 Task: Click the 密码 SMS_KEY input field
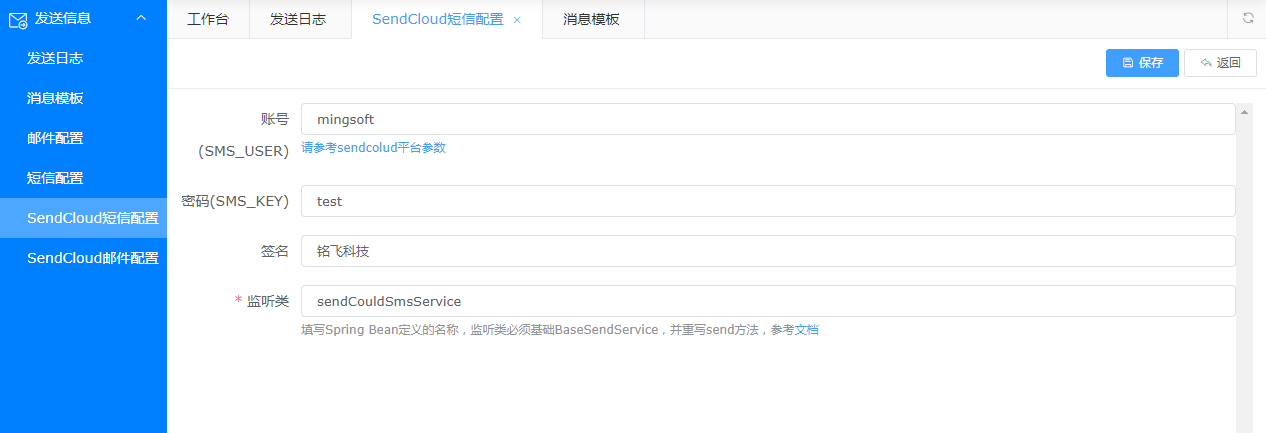767,201
